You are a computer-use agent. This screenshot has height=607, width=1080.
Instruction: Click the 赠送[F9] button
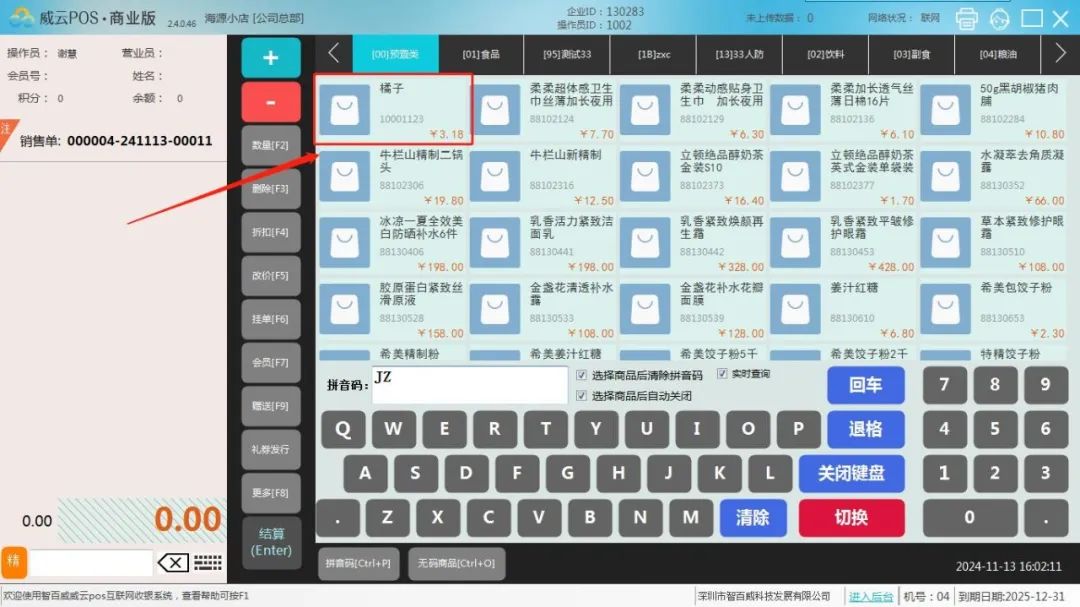pos(271,406)
